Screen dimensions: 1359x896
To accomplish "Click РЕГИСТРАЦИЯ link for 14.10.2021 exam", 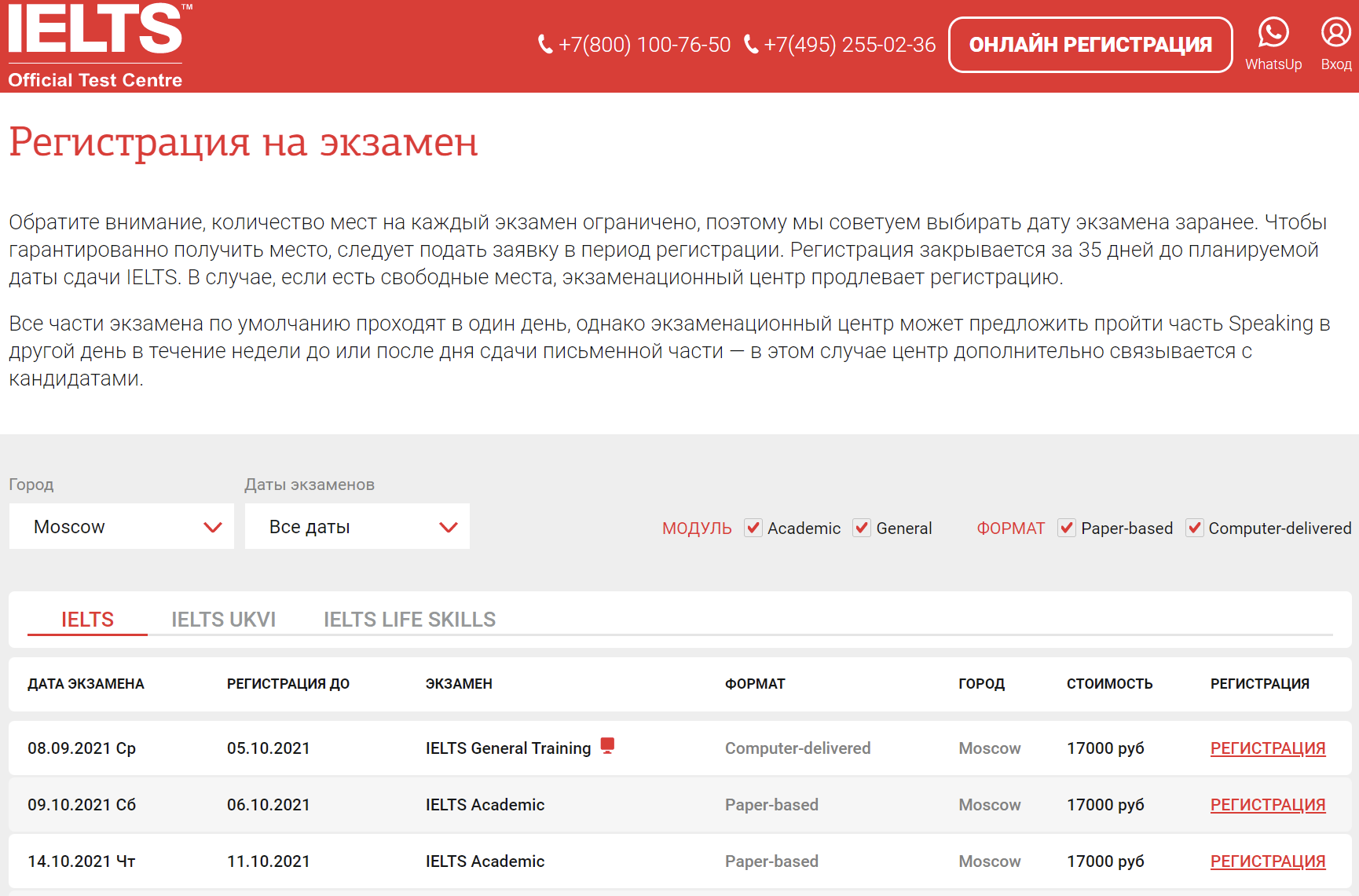I will pyautogui.click(x=1268, y=861).
